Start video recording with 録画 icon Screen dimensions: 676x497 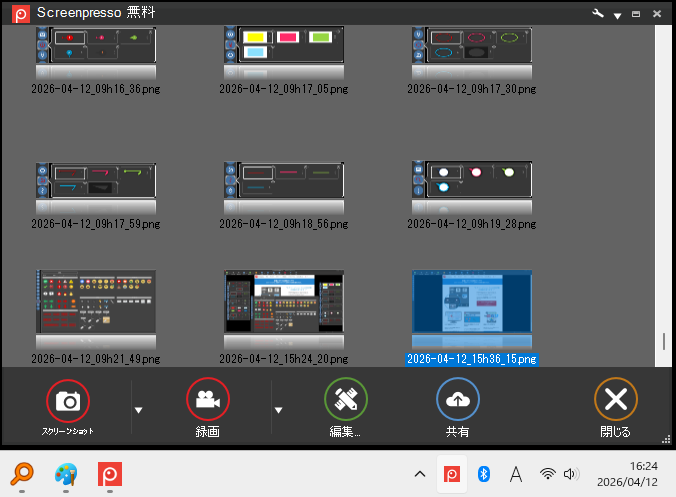[x=208, y=400]
